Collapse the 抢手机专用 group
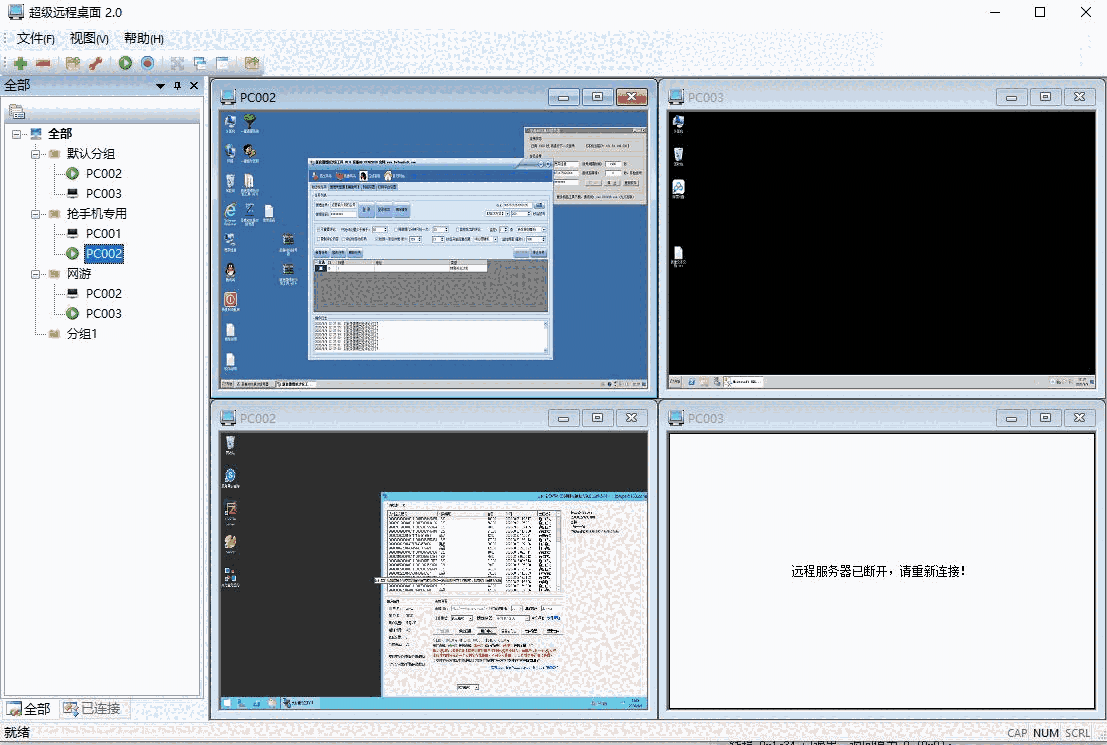Viewport: 1107px width, 745px height. point(35,213)
